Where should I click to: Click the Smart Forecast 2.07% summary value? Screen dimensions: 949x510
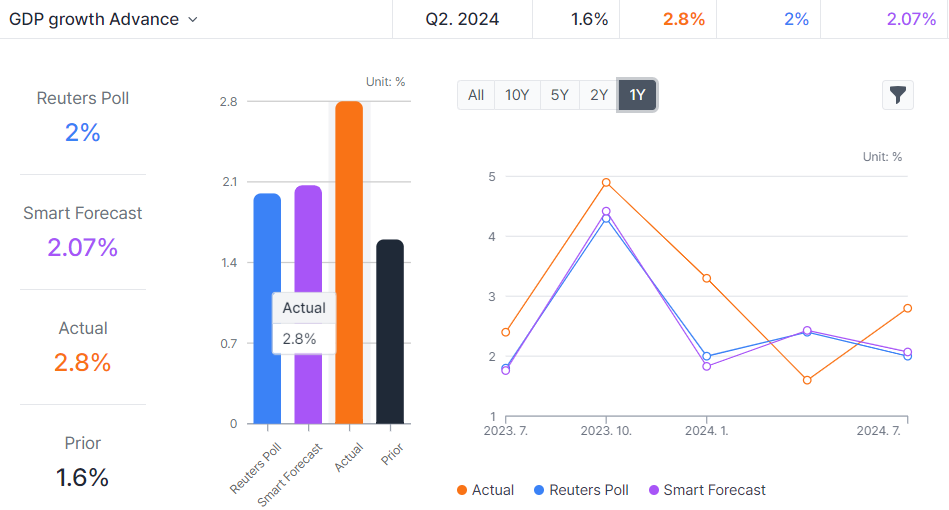coord(83,247)
